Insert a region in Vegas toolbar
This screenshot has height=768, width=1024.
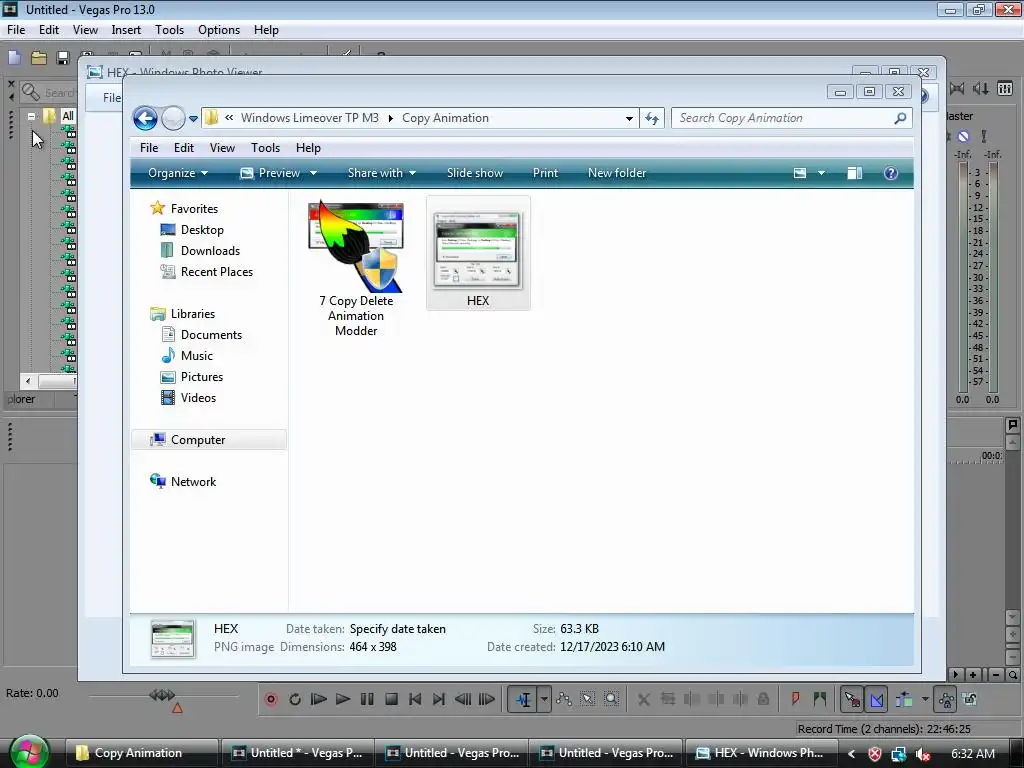point(820,699)
